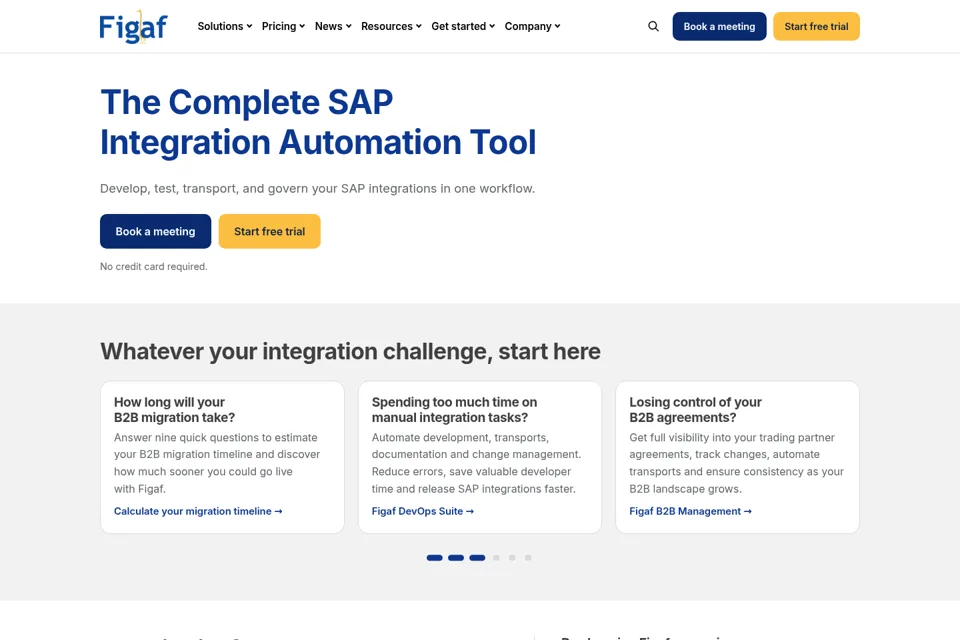960x640 pixels.
Task: Click 'The Complete SAP Integration Automation Tool' headline
Action: (x=318, y=122)
